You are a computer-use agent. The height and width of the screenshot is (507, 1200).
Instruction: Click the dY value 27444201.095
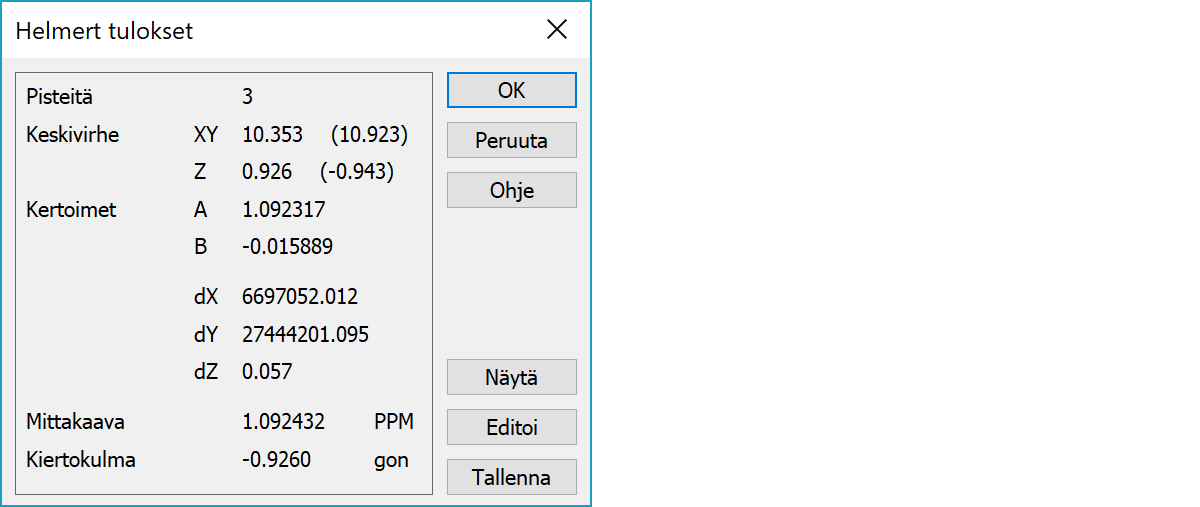click(305, 335)
